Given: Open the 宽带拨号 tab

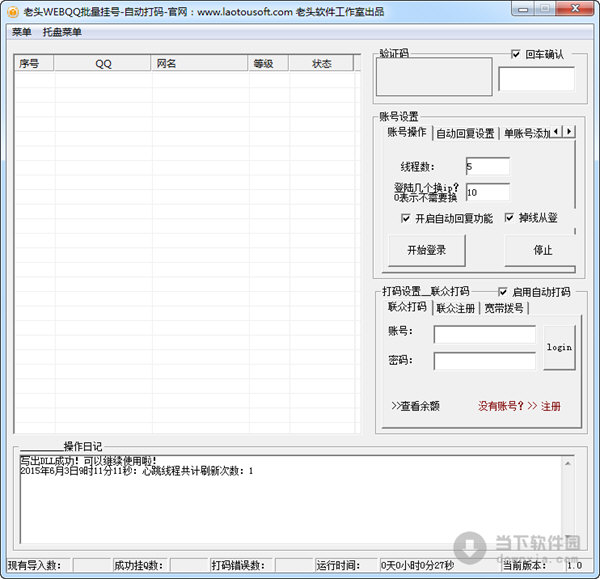Looking at the screenshot, I should [x=504, y=308].
